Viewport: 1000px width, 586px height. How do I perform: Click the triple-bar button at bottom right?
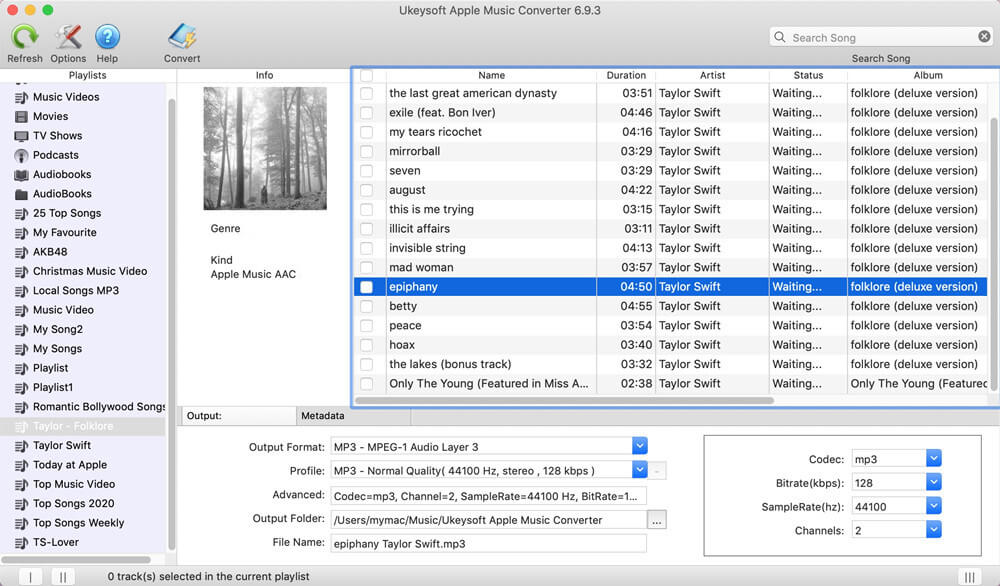pyautogui.click(x=969, y=576)
